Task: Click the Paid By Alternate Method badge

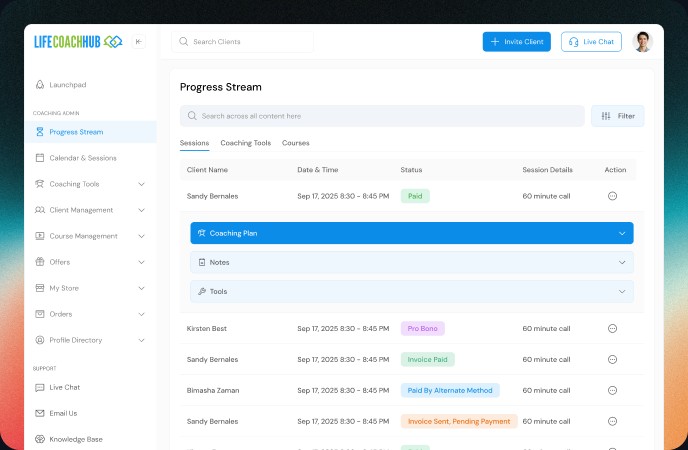Action: (x=450, y=390)
